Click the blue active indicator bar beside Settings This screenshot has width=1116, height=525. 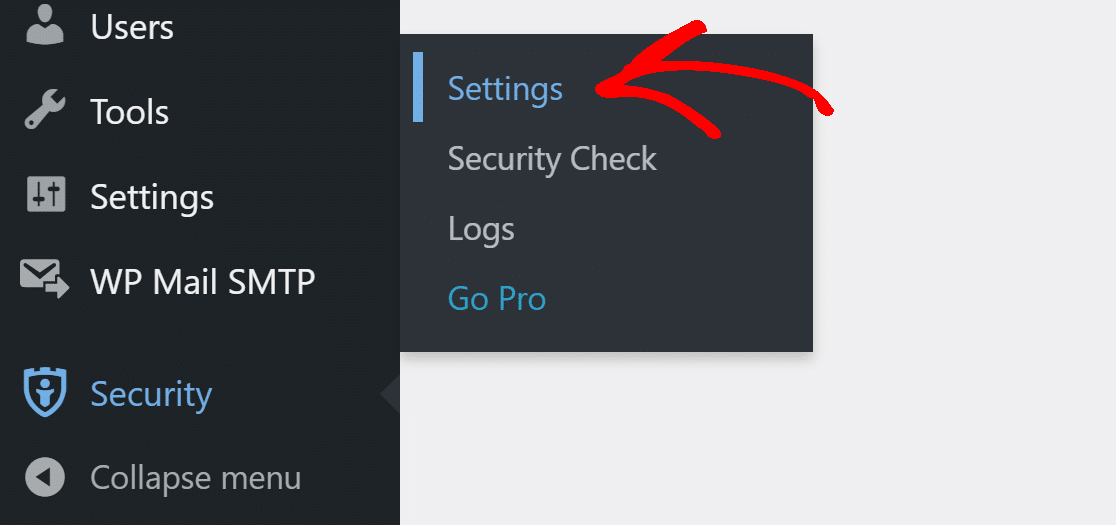coord(418,87)
